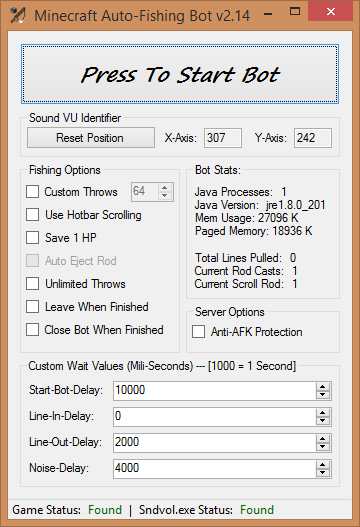Viewport: 360px width, 527px height.
Task: Tick the Leave When Finished checkbox
Action: [33, 306]
